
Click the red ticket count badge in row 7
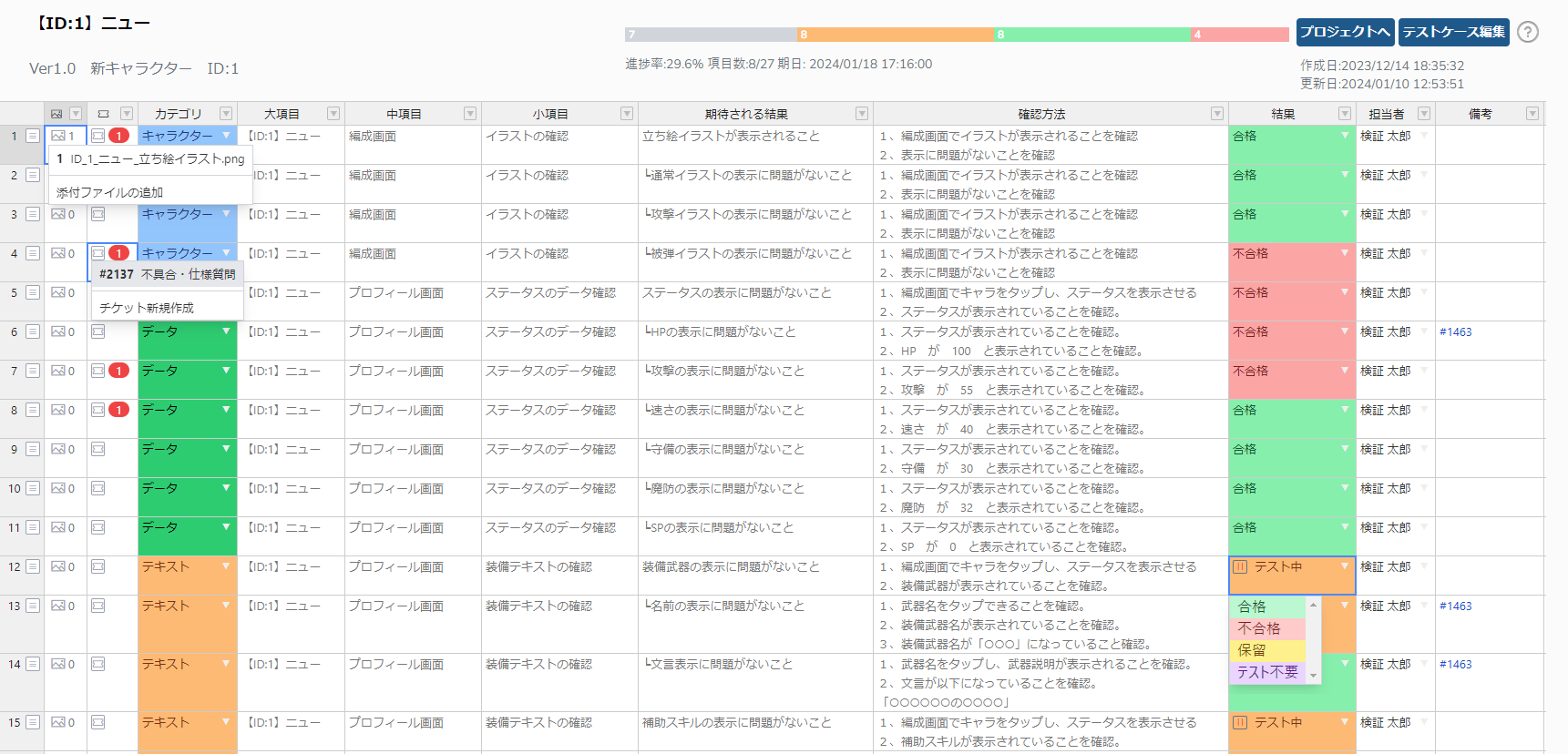pyautogui.click(x=118, y=371)
